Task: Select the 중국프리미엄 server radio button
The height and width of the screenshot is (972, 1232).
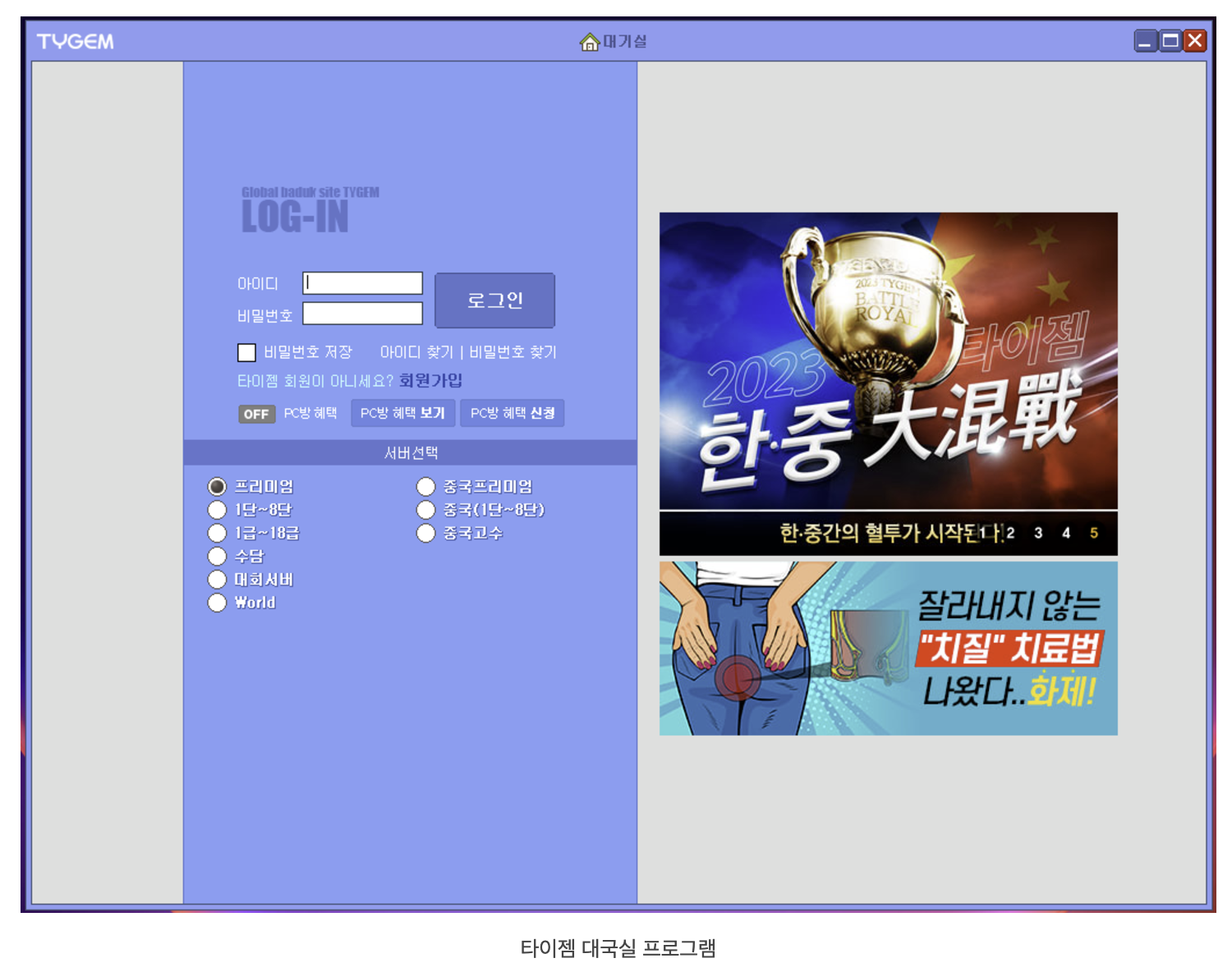Action: pos(425,487)
